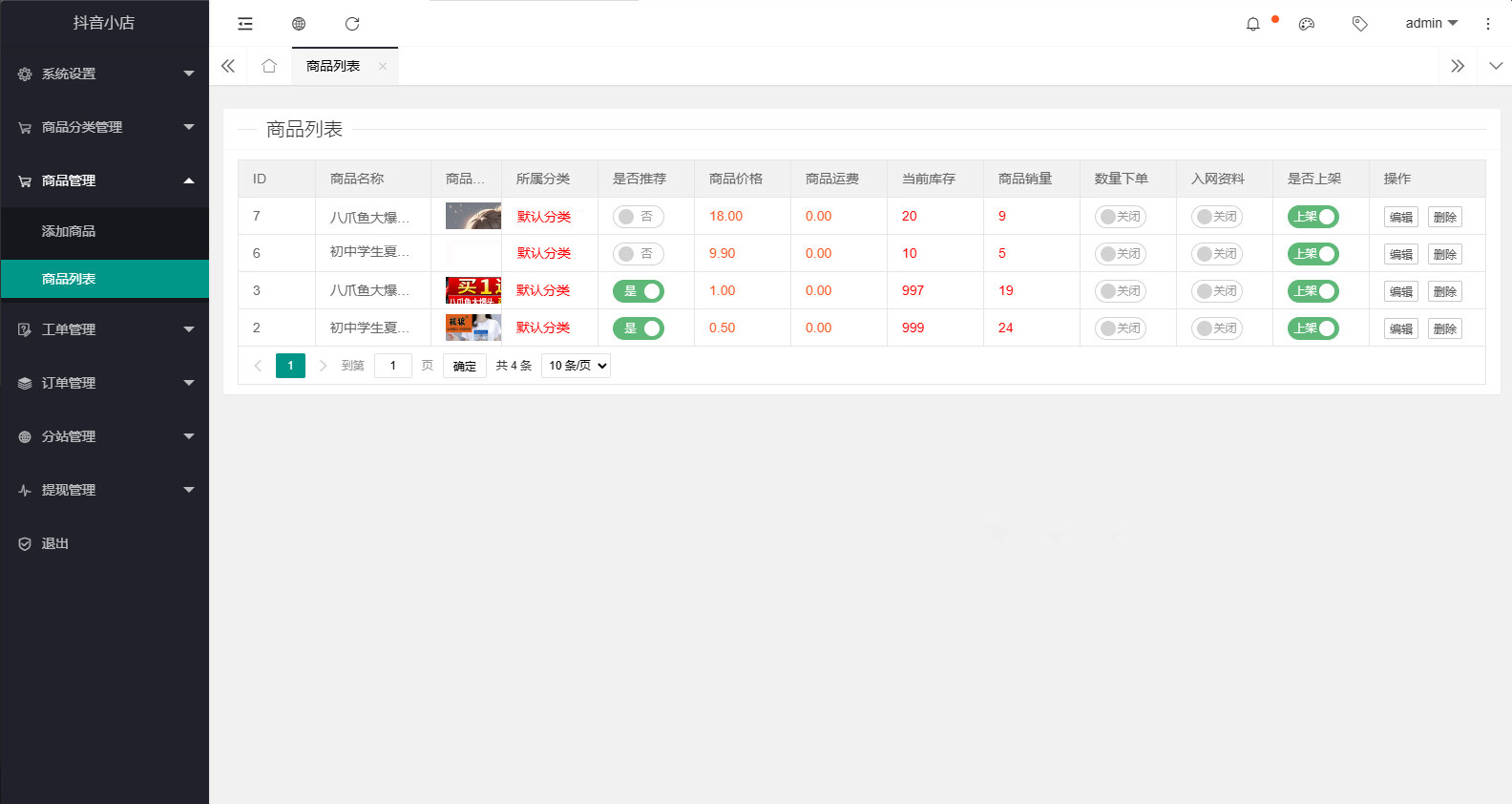Click the globe icon in top toolbar

pos(299,24)
